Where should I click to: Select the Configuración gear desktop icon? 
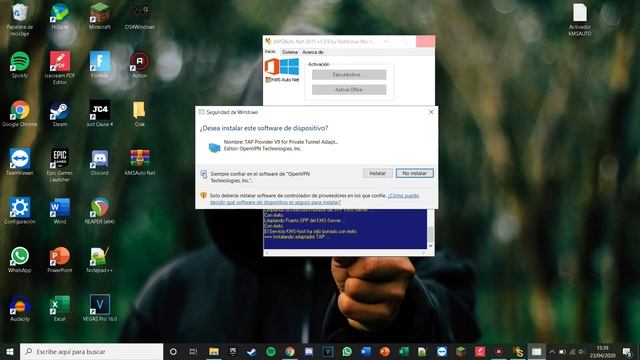(x=20, y=211)
